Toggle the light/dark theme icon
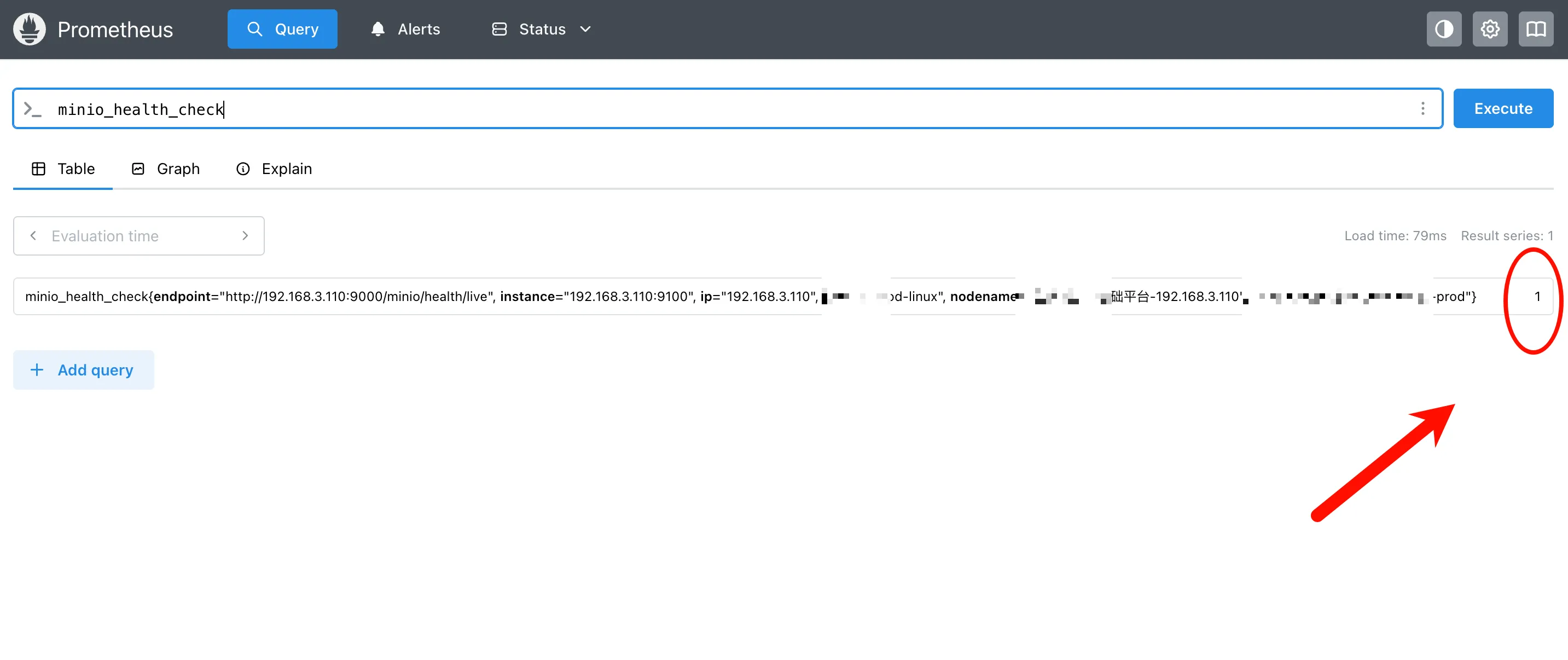The image size is (1568, 660). [x=1443, y=28]
